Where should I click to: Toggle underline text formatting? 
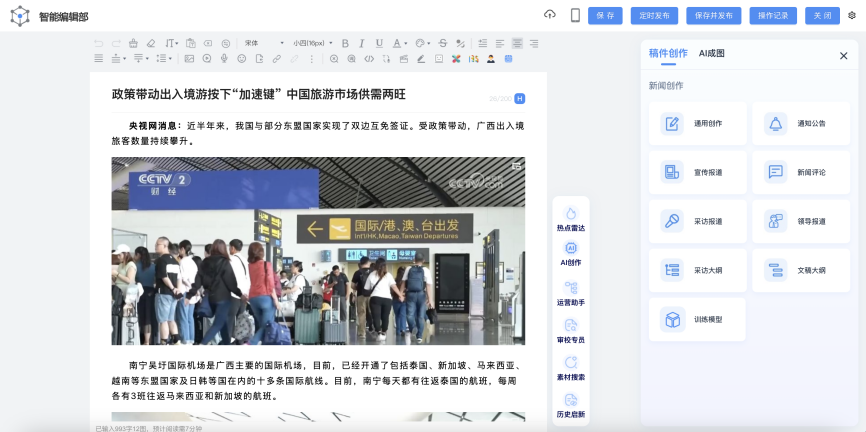click(x=379, y=43)
